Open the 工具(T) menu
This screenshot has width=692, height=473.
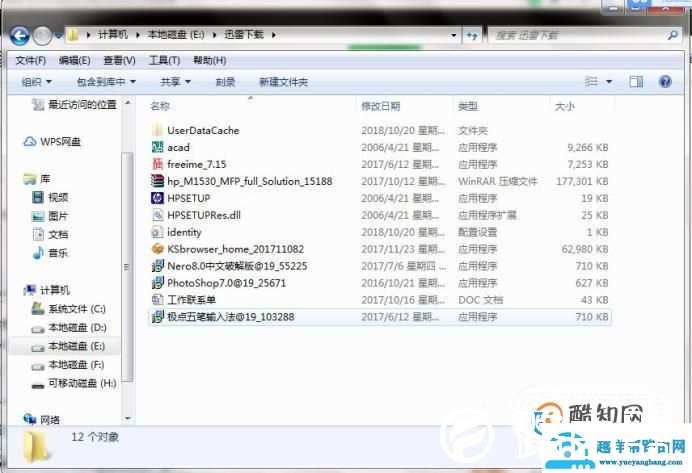(164, 60)
